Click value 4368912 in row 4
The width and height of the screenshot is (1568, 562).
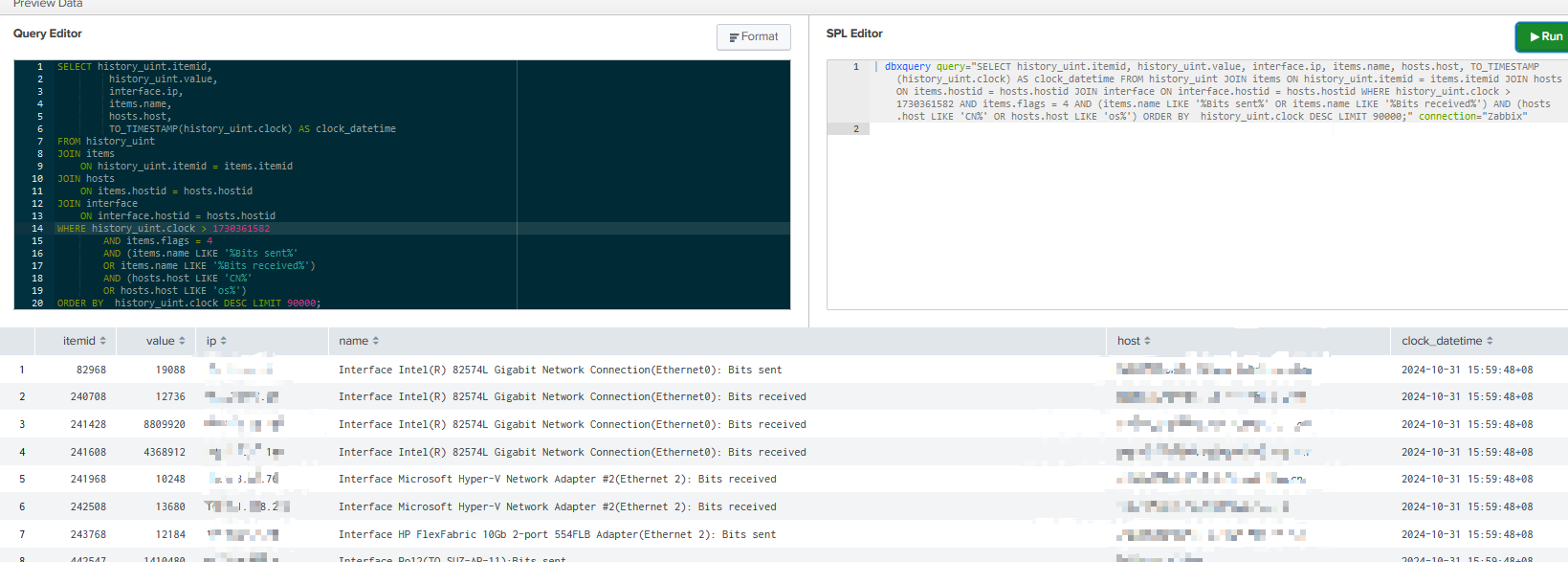tap(165, 452)
